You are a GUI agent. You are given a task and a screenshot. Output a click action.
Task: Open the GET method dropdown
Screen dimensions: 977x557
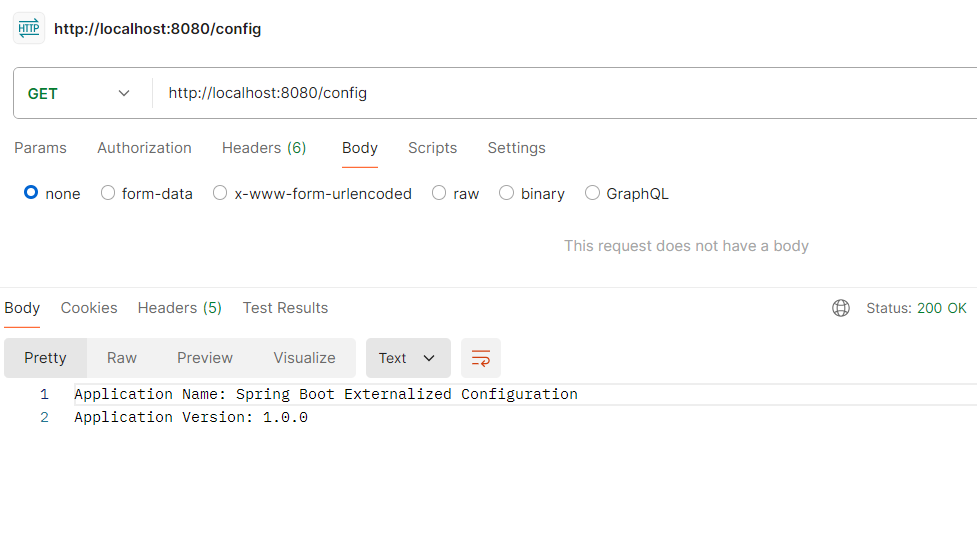point(80,93)
